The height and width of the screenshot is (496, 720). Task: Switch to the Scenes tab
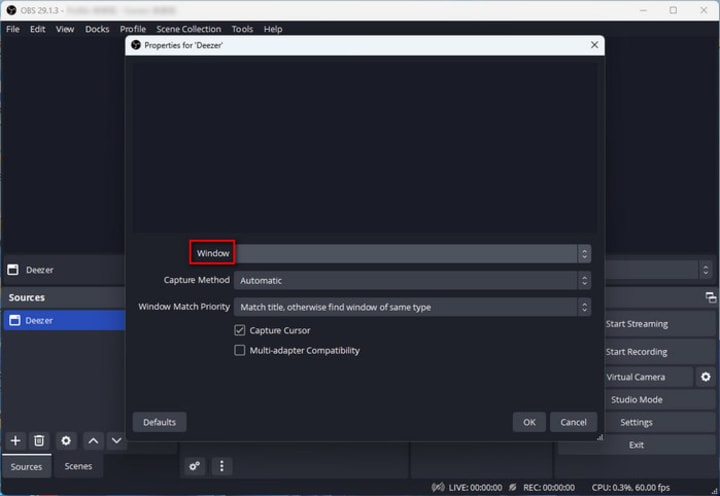(x=78, y=466)
